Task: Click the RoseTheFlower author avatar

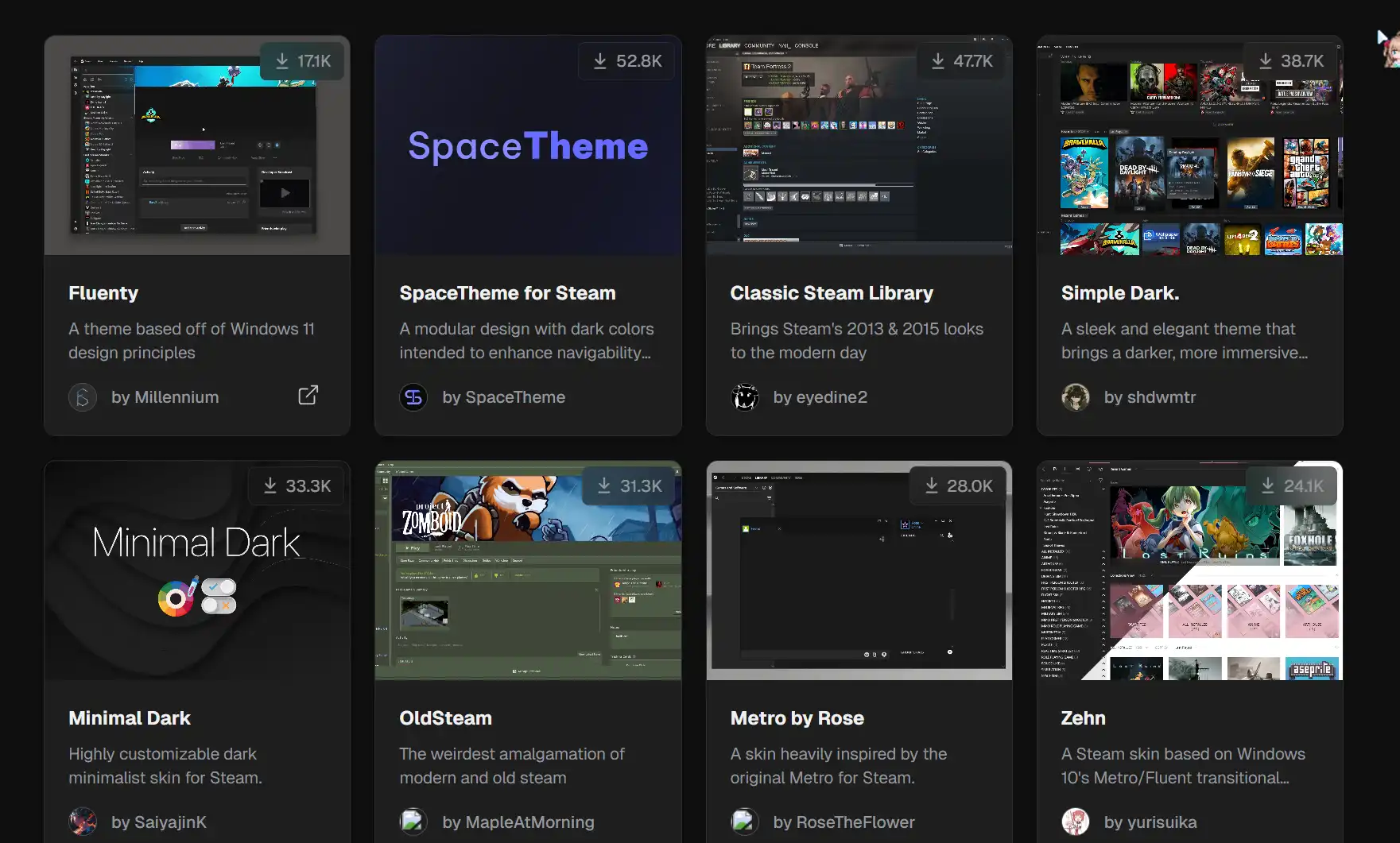Action: (x=745, y=822)
